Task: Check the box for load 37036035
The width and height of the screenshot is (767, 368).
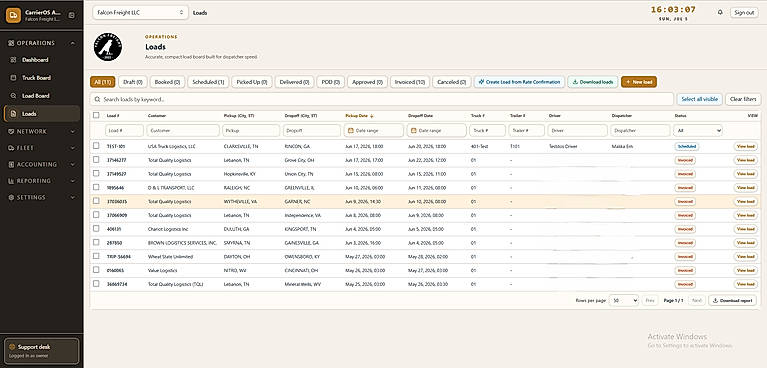Action: coord(96,201)
